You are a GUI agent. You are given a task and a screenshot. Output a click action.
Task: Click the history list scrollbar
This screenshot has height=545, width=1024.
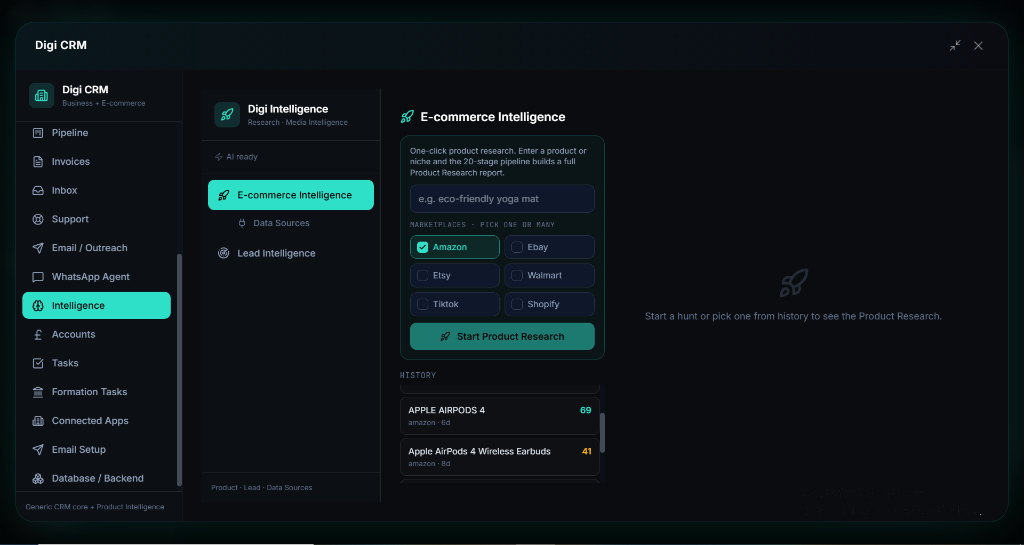pyautogui.click(x=602, y=433)
